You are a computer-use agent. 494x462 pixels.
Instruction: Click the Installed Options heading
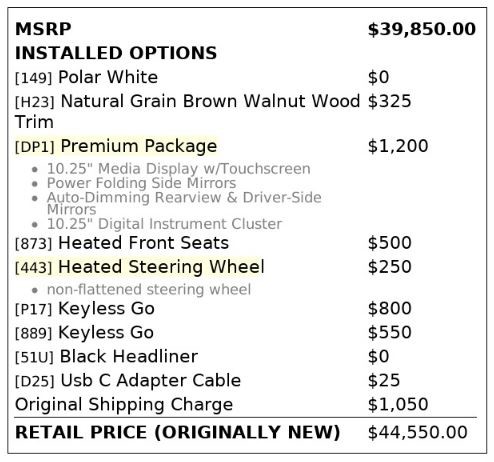click(116, 53)
